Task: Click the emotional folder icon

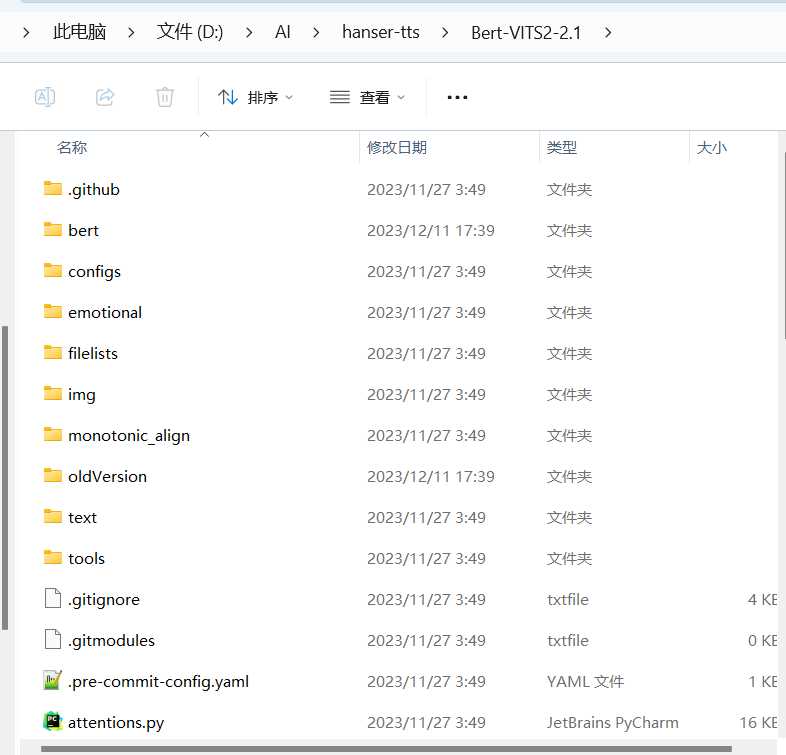Action: coord(53,312)
